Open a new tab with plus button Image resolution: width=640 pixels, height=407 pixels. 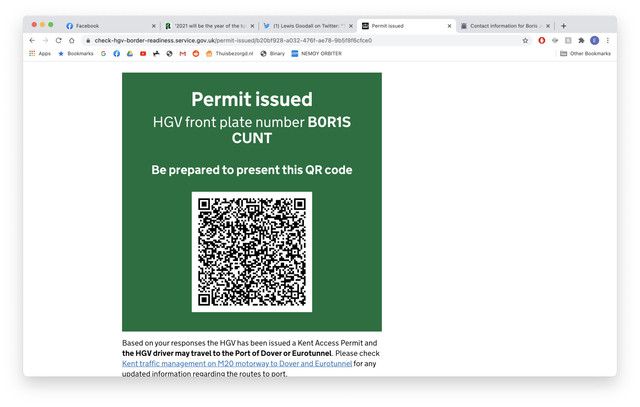(564, 26)
